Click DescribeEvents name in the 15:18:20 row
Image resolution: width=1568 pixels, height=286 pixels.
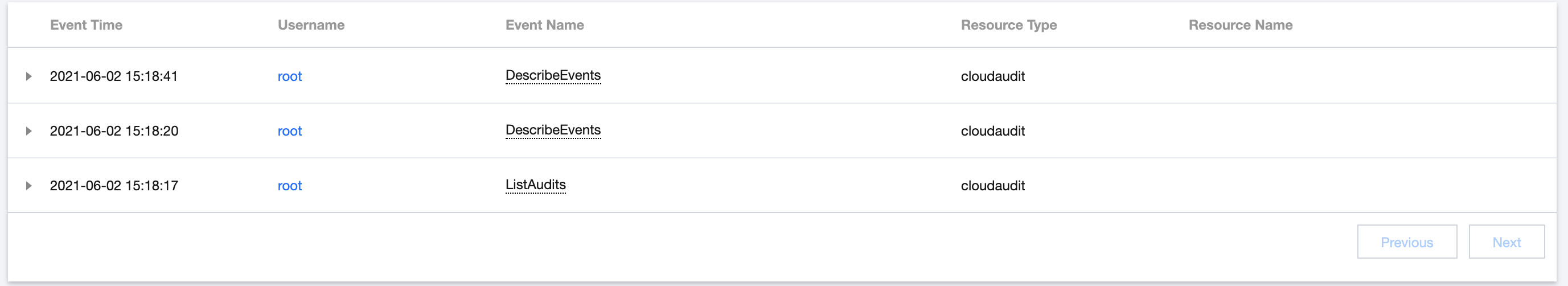553,130
